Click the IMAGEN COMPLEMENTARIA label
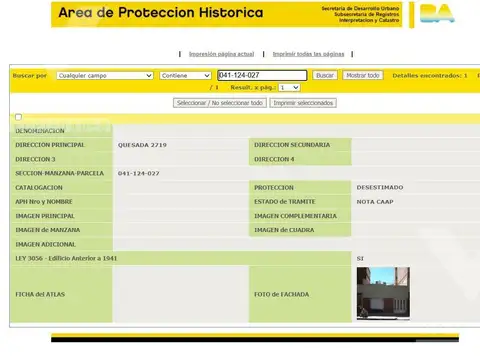This screenshot has height=360, width=480. click(x=295, y=216)
